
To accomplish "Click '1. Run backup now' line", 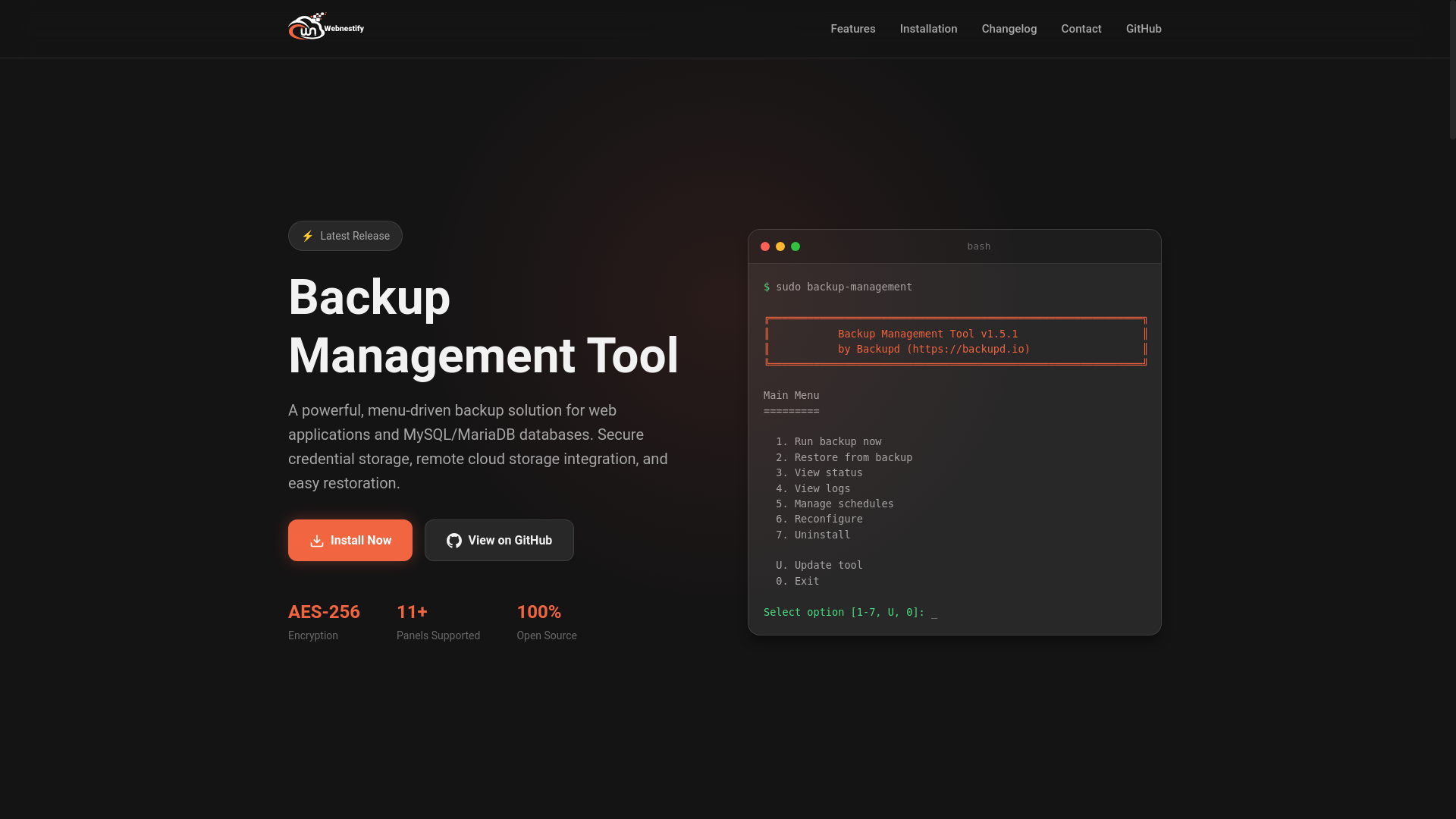I will [829, 441].
